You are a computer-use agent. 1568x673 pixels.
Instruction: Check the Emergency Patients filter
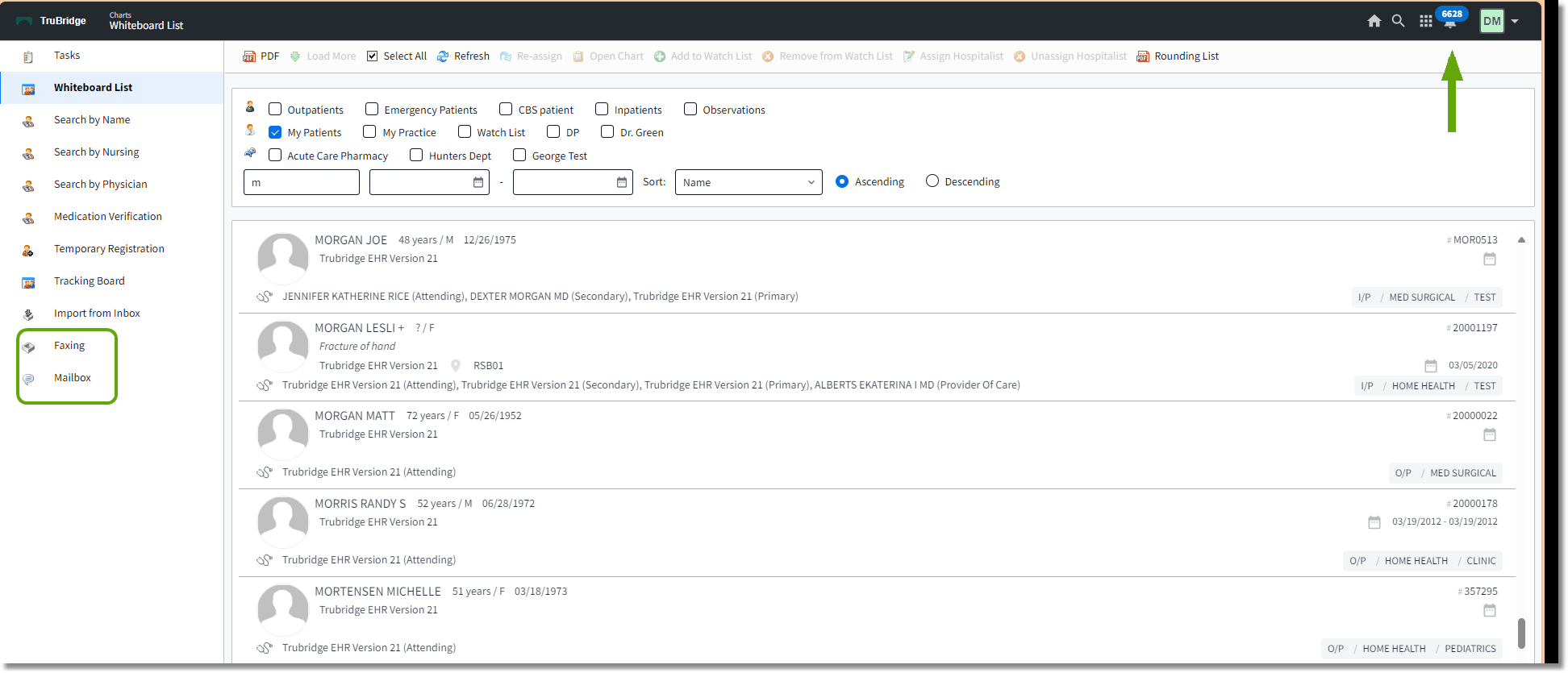pos(372,109)
